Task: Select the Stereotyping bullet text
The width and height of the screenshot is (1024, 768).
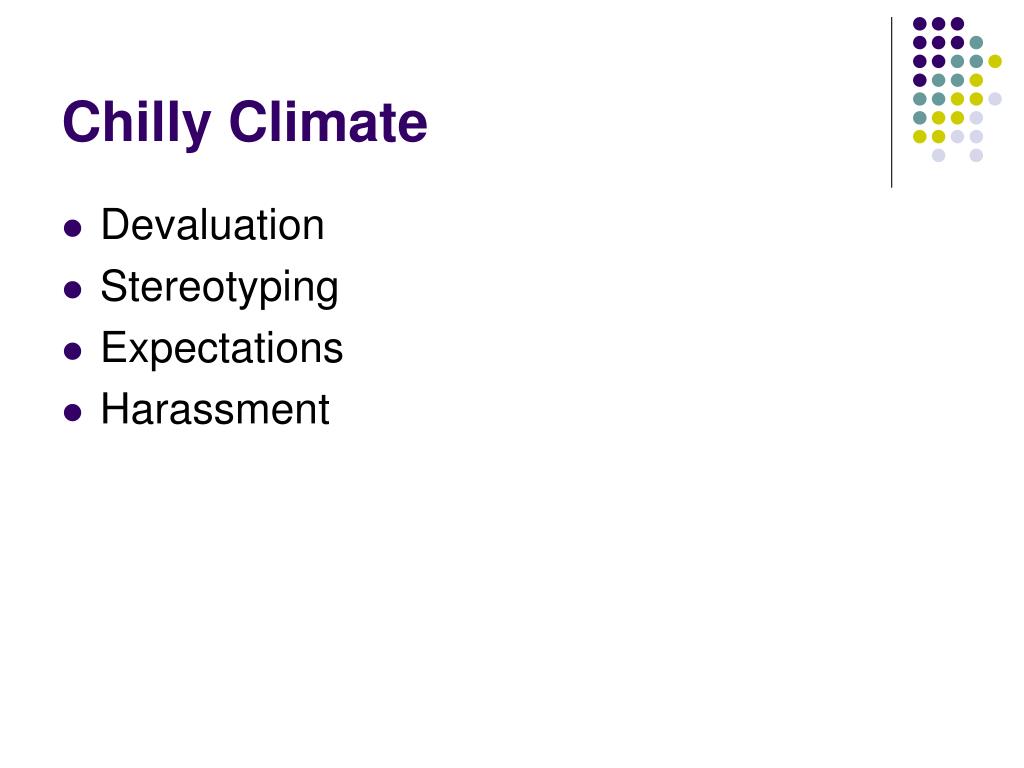Action: click(x=219, y=287)
